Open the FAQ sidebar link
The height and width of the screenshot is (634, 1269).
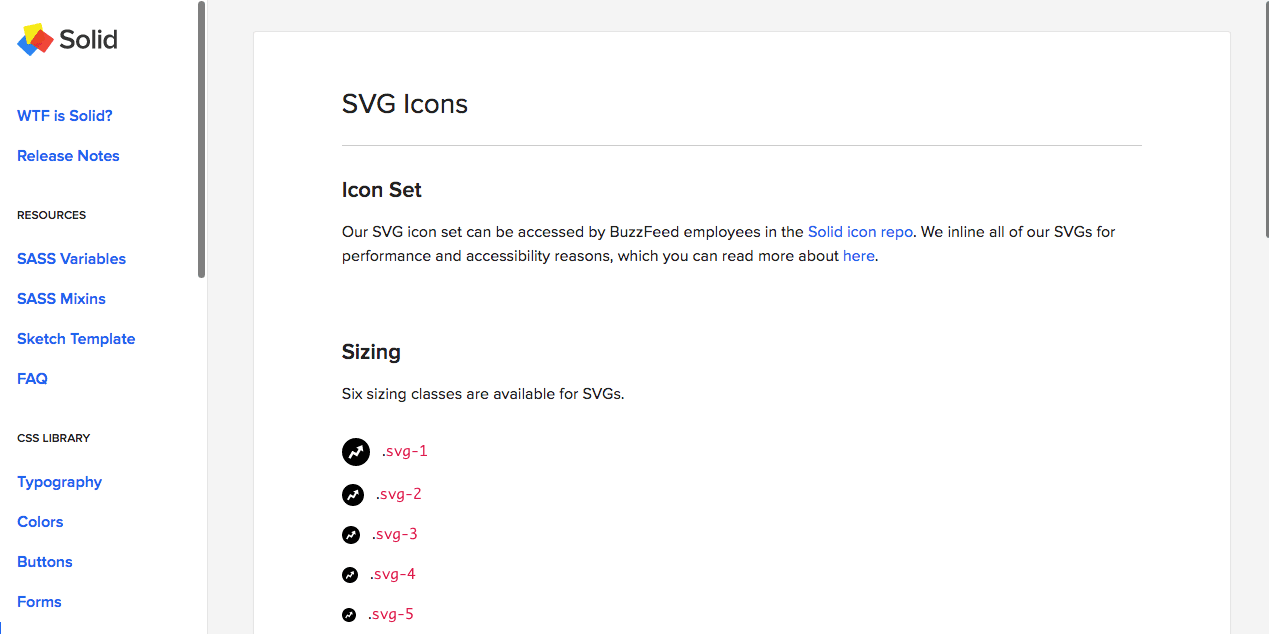pos(32,379)
